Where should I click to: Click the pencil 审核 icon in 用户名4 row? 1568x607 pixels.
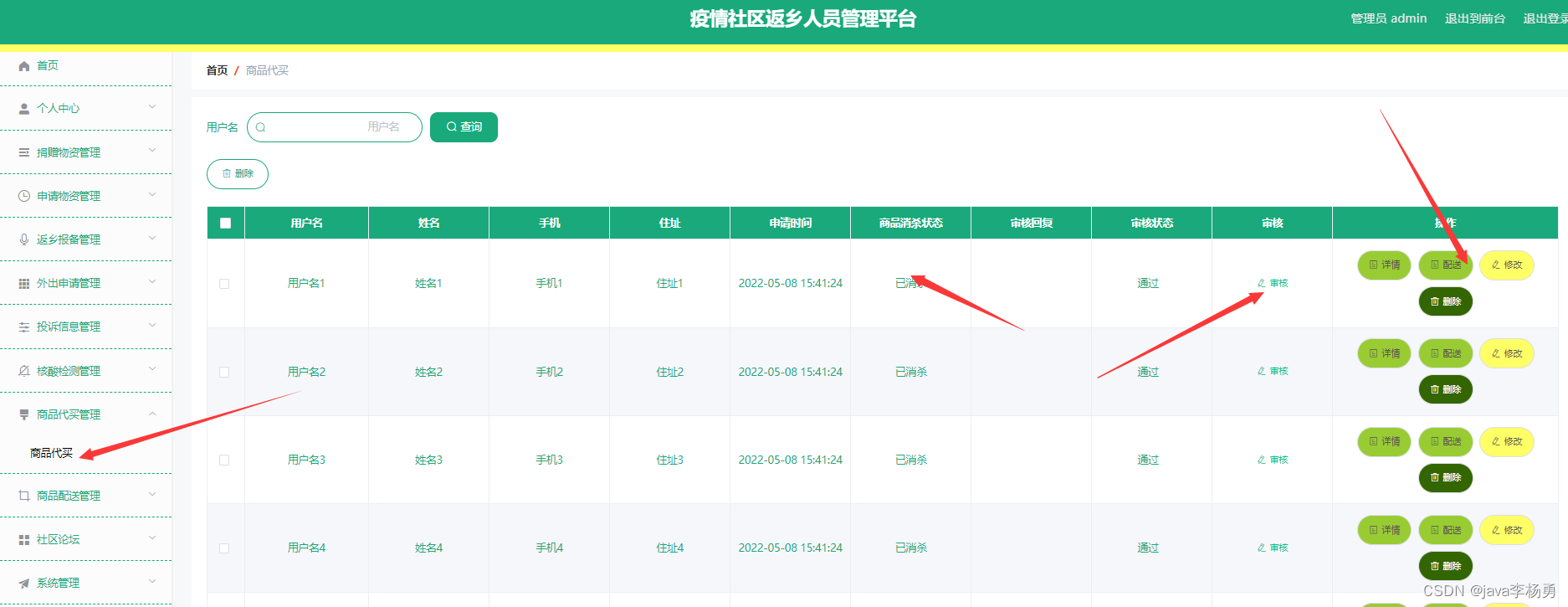tap(1261, 548)
